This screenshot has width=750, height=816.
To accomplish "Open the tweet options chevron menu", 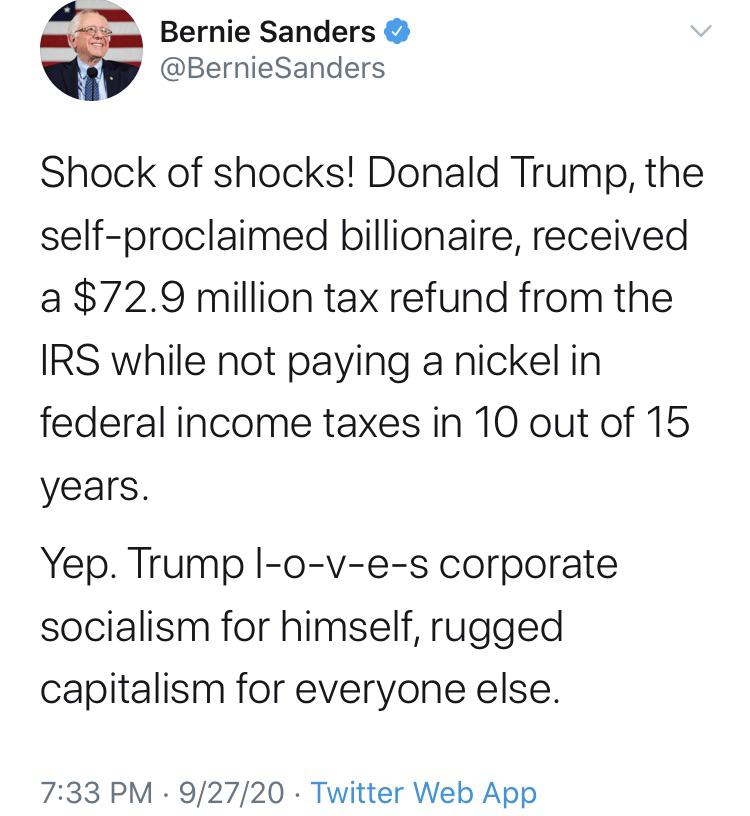I will pos(702,33).
